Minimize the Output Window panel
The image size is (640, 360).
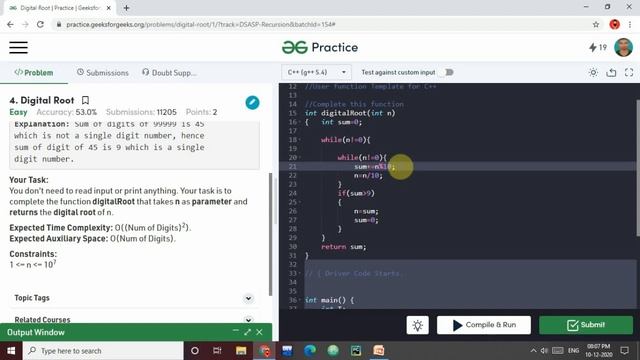[x=236, y=331]
